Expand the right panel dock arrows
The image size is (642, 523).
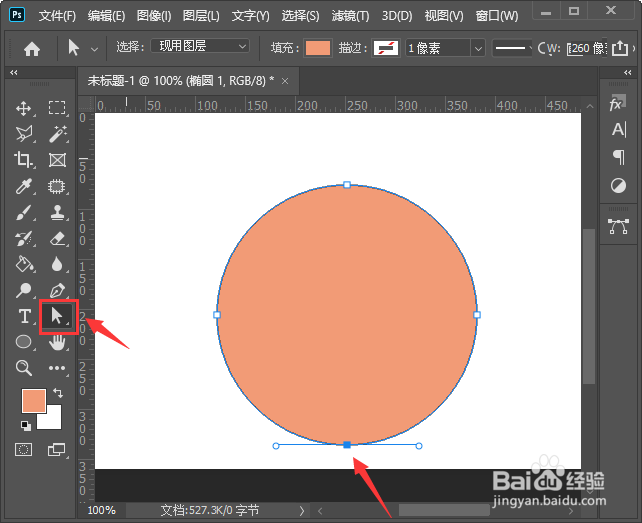coord(628,72)
